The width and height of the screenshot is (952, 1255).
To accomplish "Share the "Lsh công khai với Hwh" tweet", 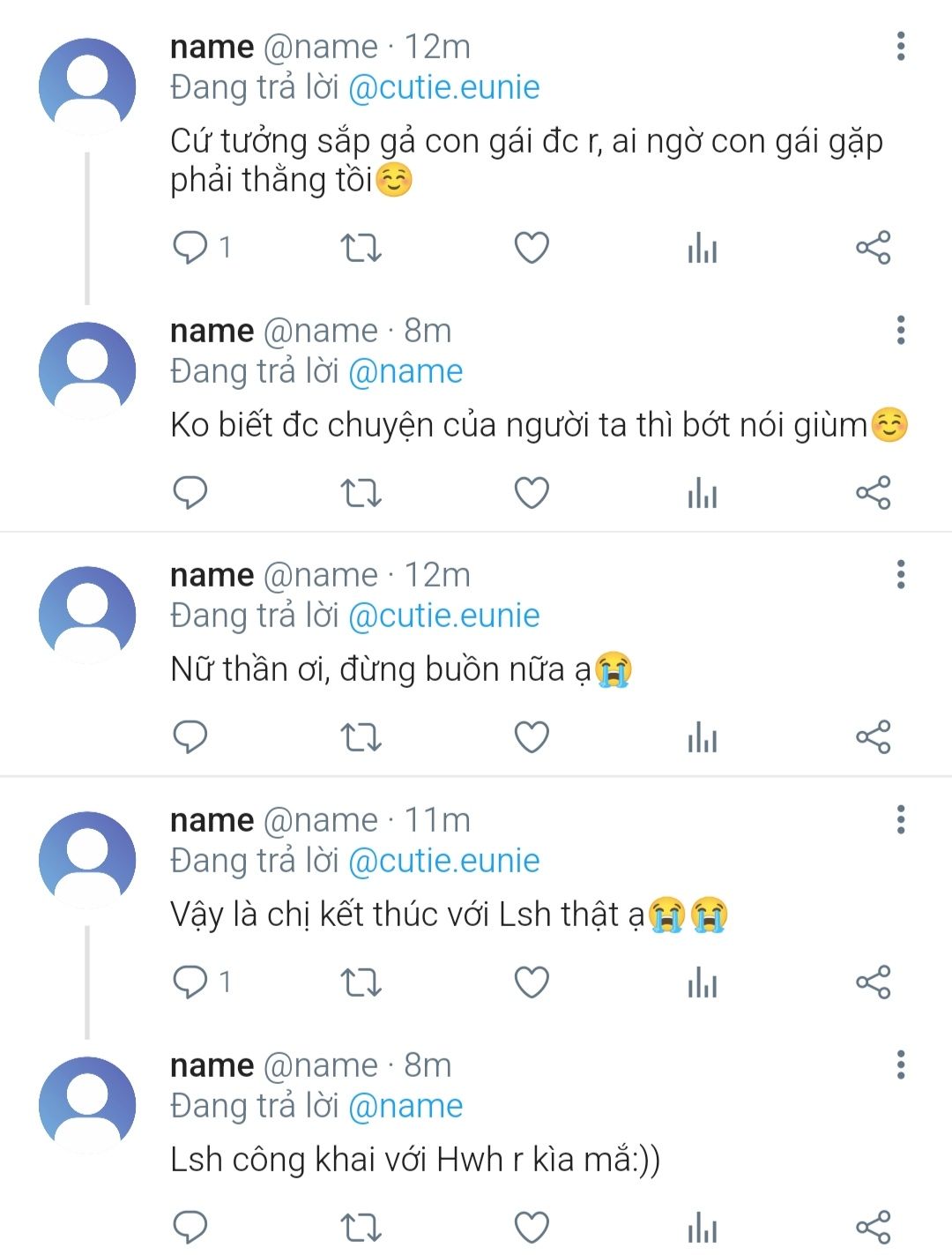I will [874, 1227].
